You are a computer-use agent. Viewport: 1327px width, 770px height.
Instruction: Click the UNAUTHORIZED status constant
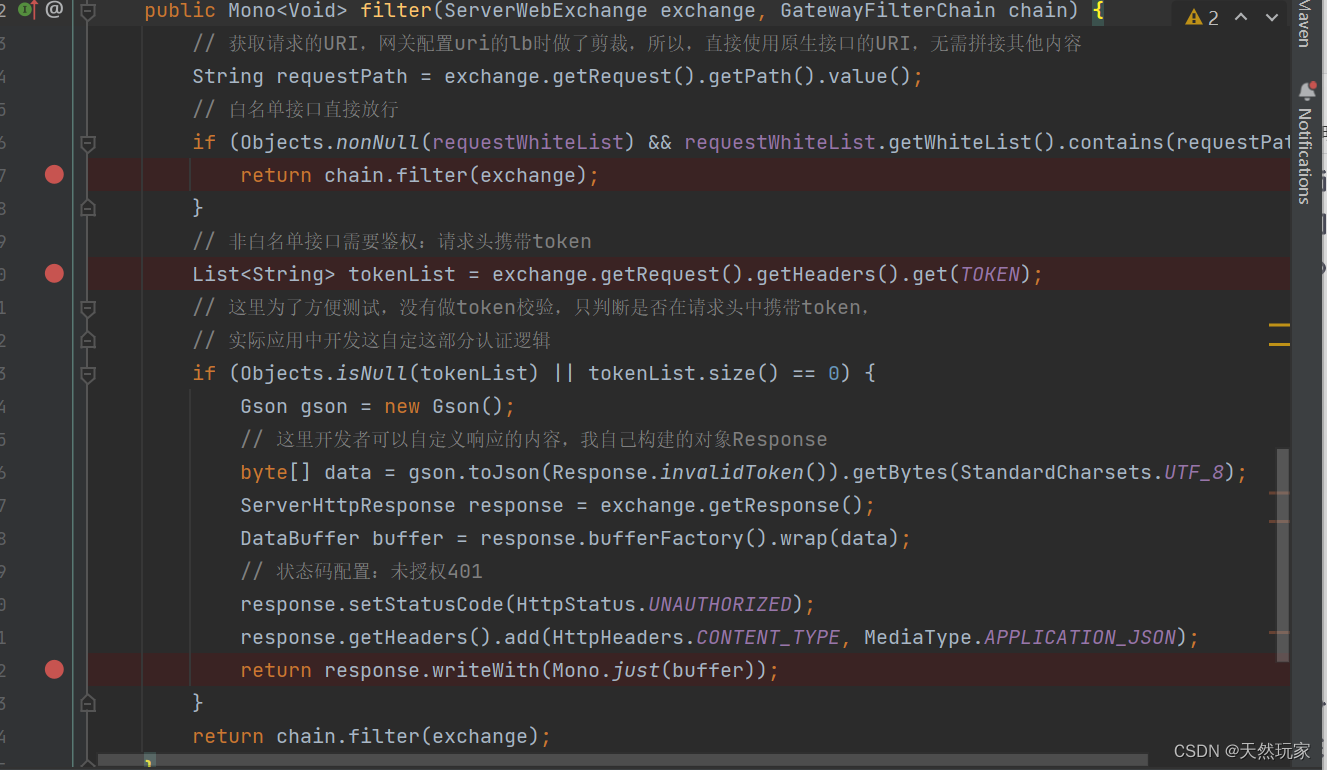coord(720,605)
